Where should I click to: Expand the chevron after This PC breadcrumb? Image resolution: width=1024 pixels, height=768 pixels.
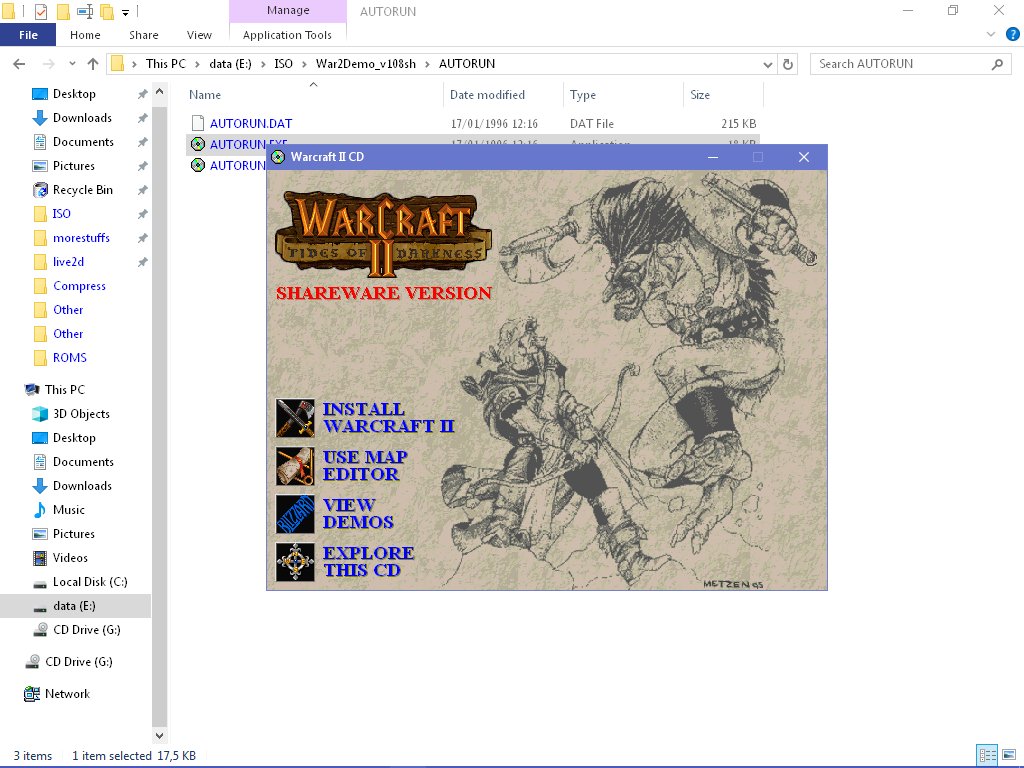[x=197, y=64]
